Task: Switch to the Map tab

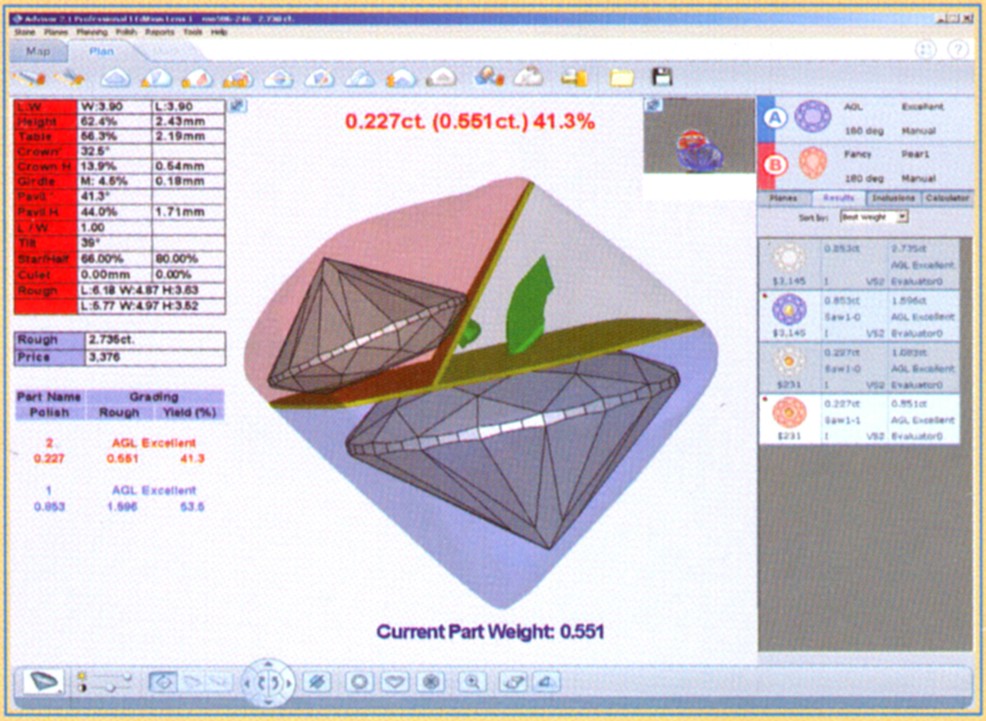Action: [39, 51]
